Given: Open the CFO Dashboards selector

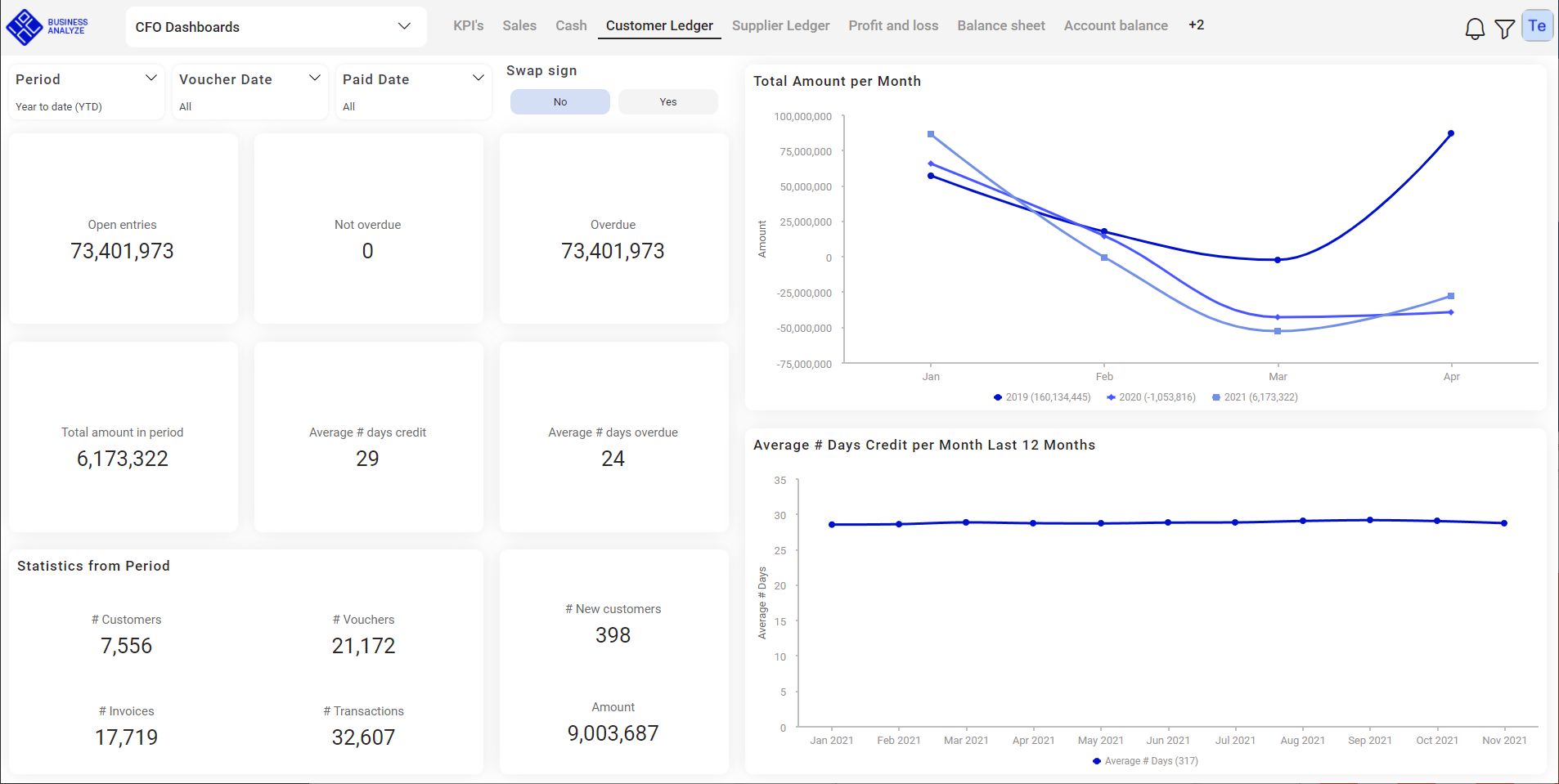Looking at the screenshot, I should tap(276, 26).
